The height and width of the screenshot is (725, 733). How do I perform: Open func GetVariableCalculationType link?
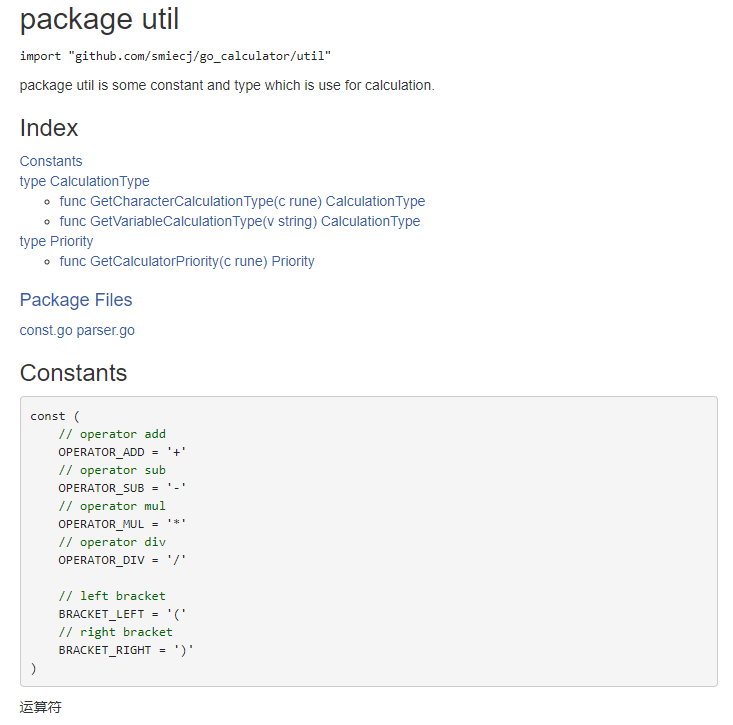point(239,221)
